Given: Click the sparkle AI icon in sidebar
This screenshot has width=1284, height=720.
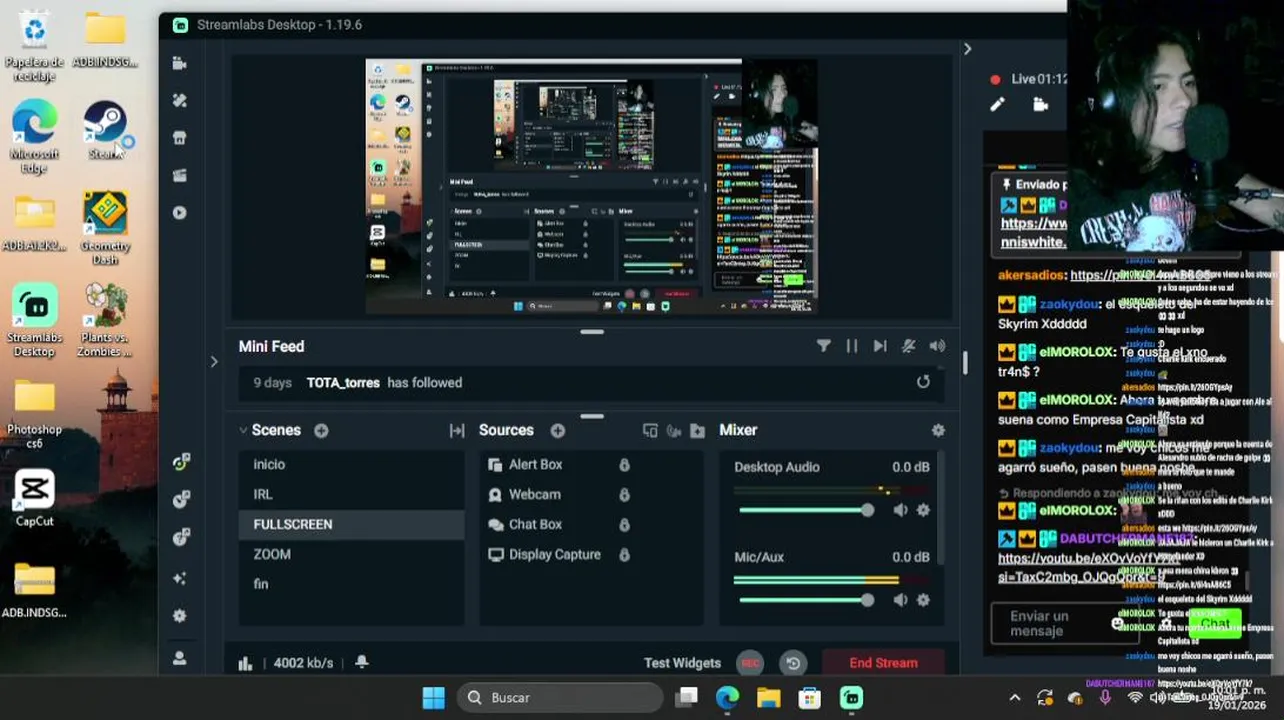Looking at the screenshot, I should pyautogui.click(x=180, y=578).
